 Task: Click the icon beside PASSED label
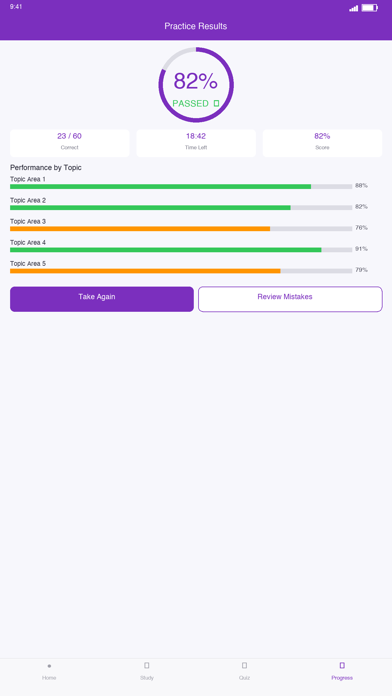pos(216,103)
